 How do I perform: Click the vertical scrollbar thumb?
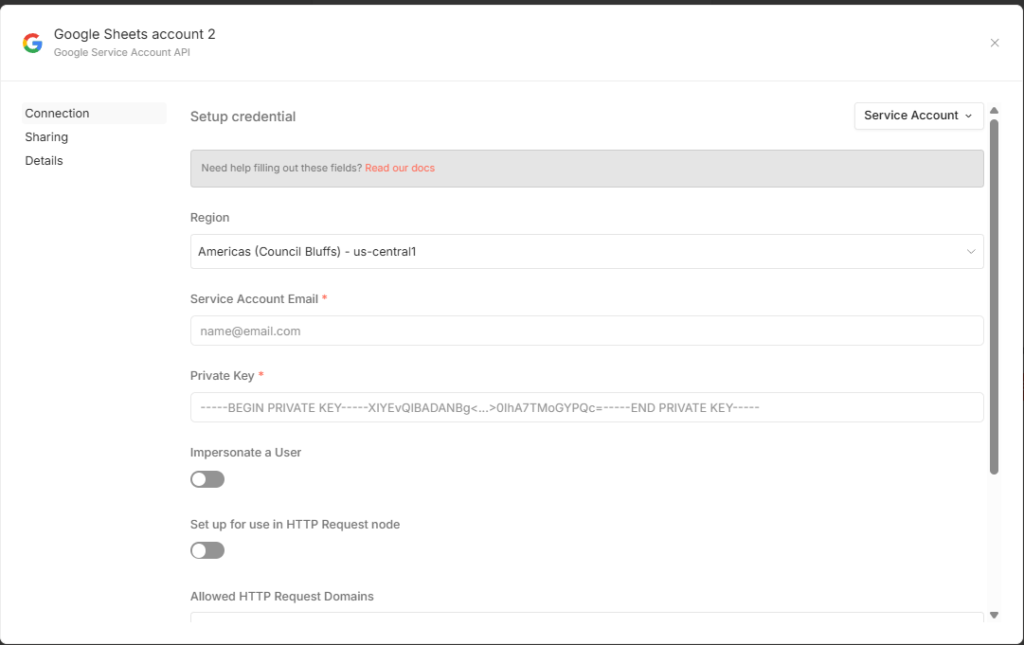click(x=994, y=300)
